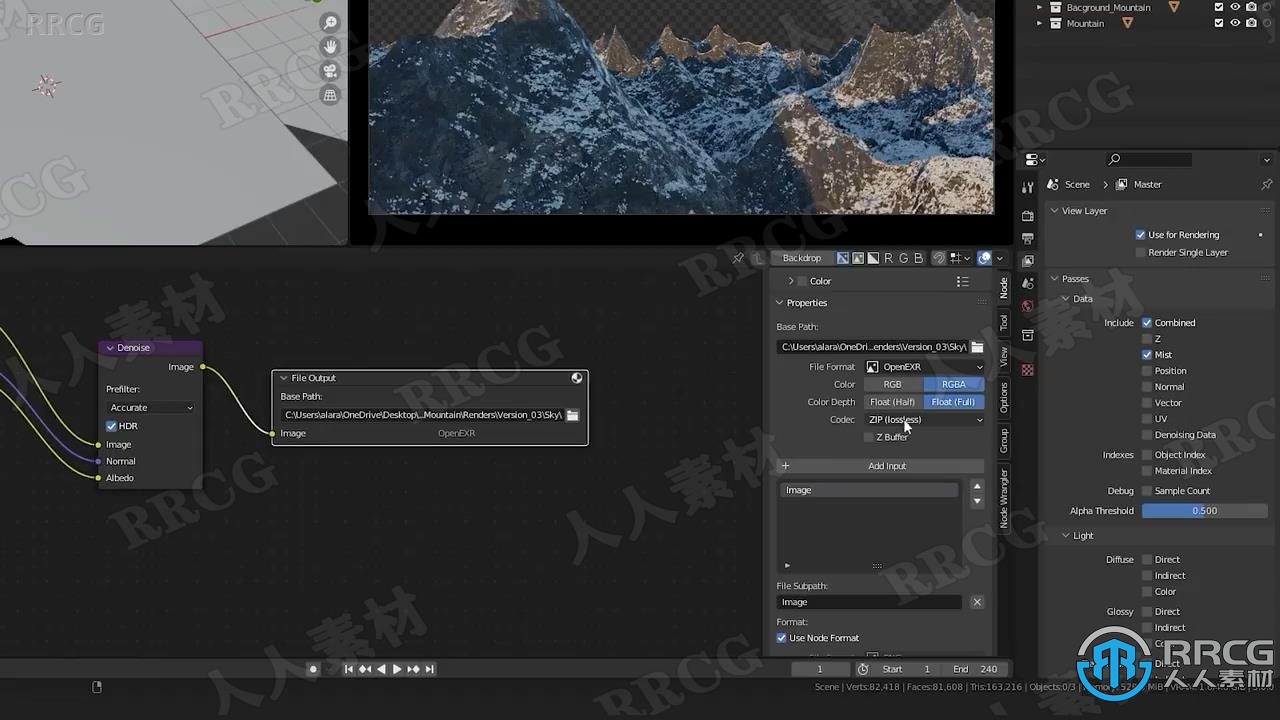Click the viewport pan hand icon
The image size is (1280, 720).
click(329, 47)
